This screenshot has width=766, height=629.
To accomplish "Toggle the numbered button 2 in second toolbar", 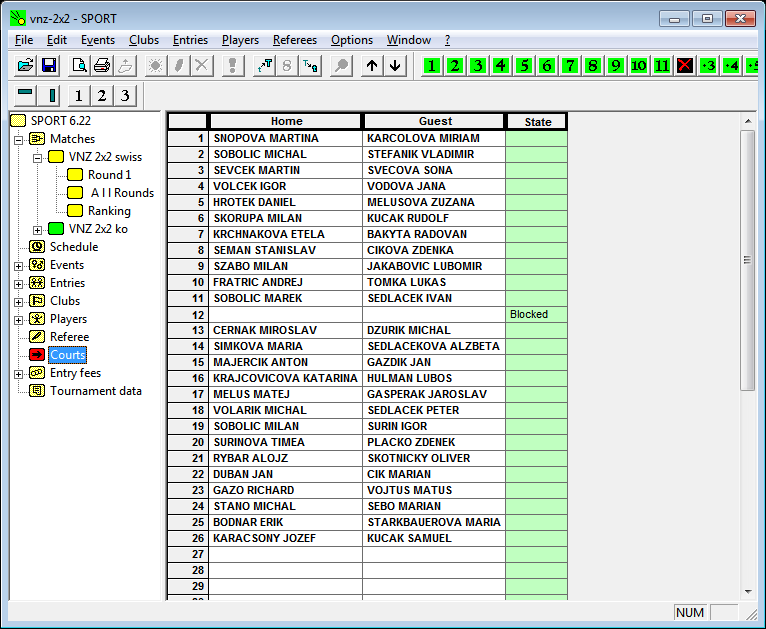I will coord(101,96).
